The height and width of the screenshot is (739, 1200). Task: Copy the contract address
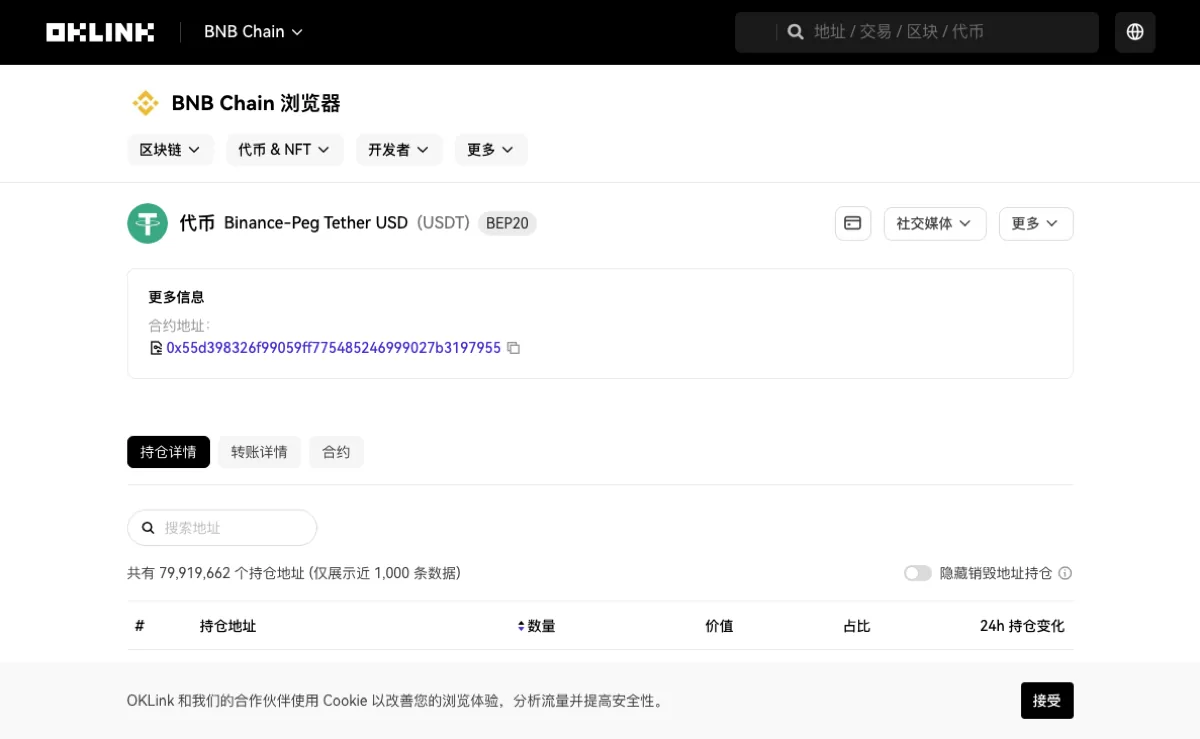514,348
